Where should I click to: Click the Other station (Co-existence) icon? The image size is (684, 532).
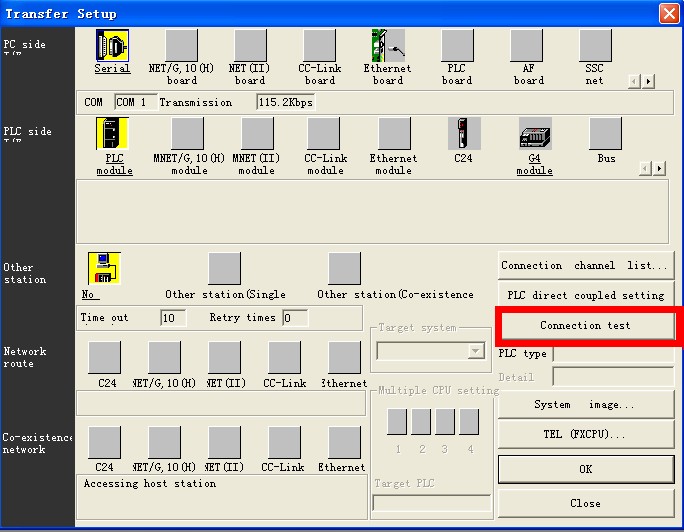[x=344, y=268]
